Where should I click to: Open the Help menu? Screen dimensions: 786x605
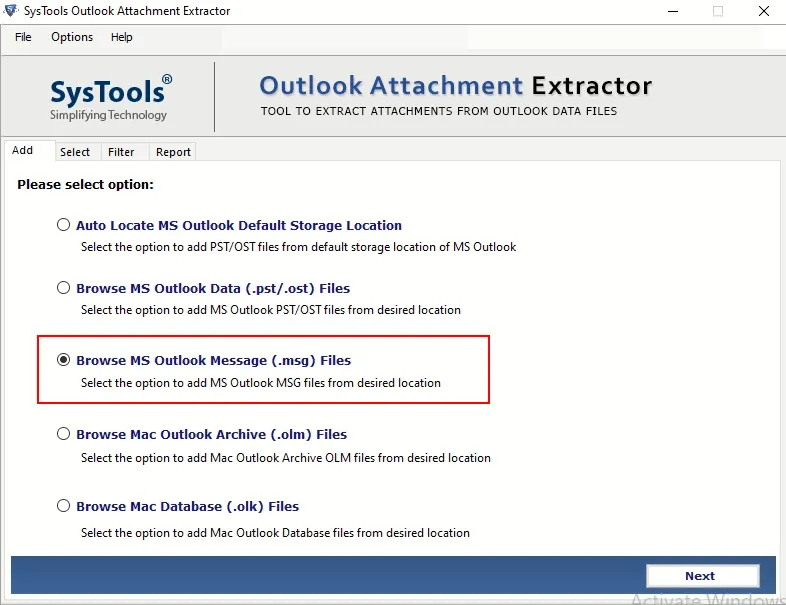[121, 37]
